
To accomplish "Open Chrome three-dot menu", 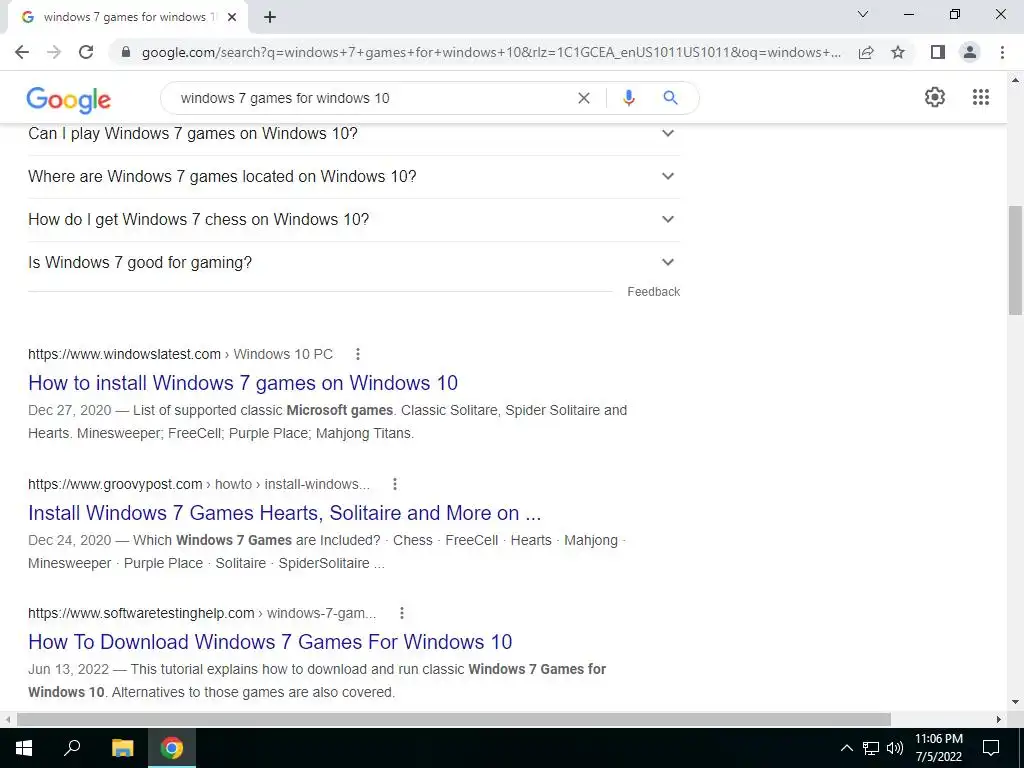I will [x=1002, y=52].
